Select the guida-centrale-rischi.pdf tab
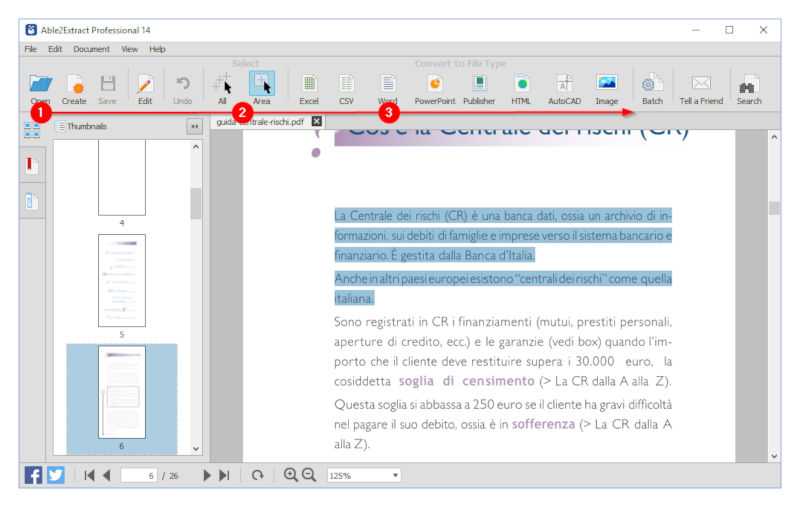This screenshot has width=800, height=507. [260, 122]
